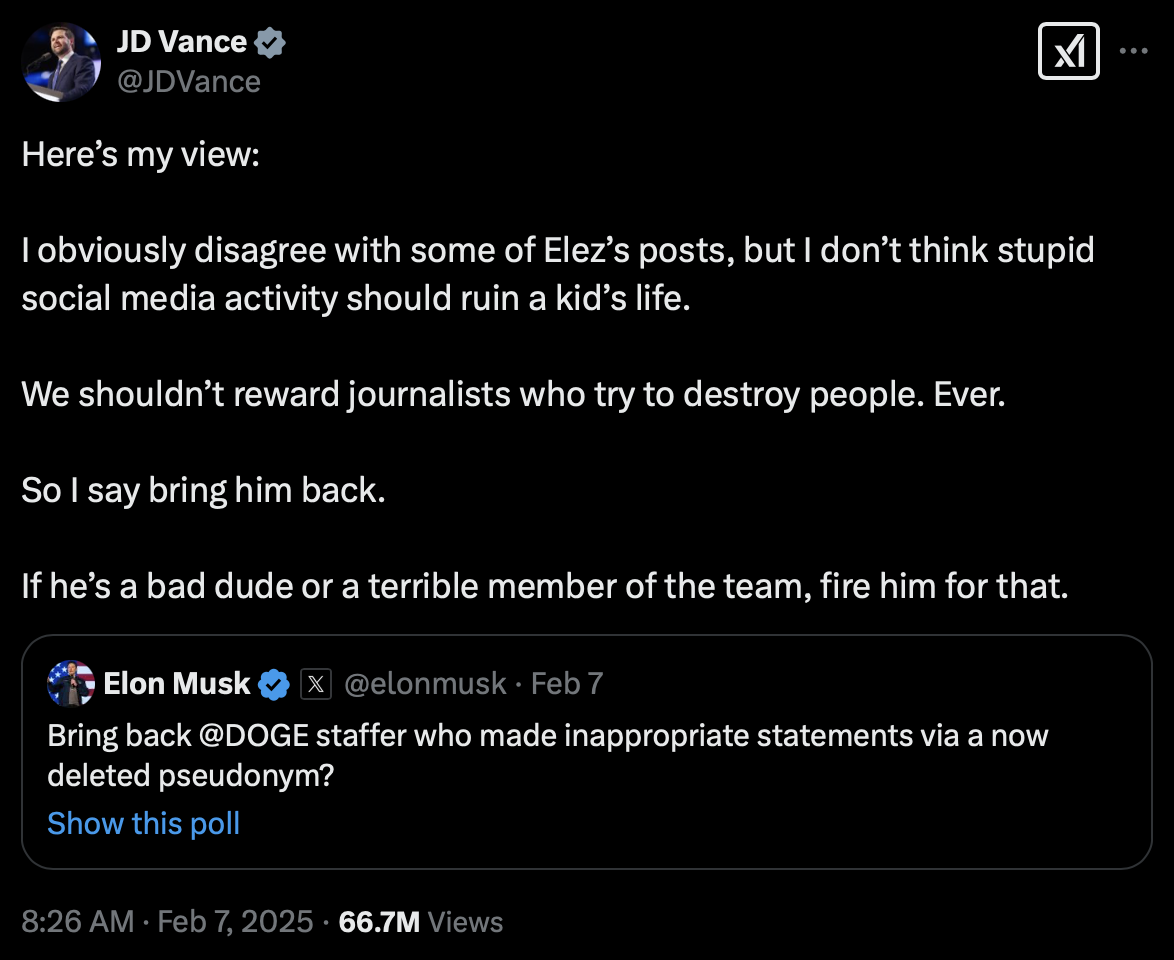Click the X affiliation badge beside Elon Musk
The height and width of the screenshot is (960, 1174).
click(x=316, y=684)
